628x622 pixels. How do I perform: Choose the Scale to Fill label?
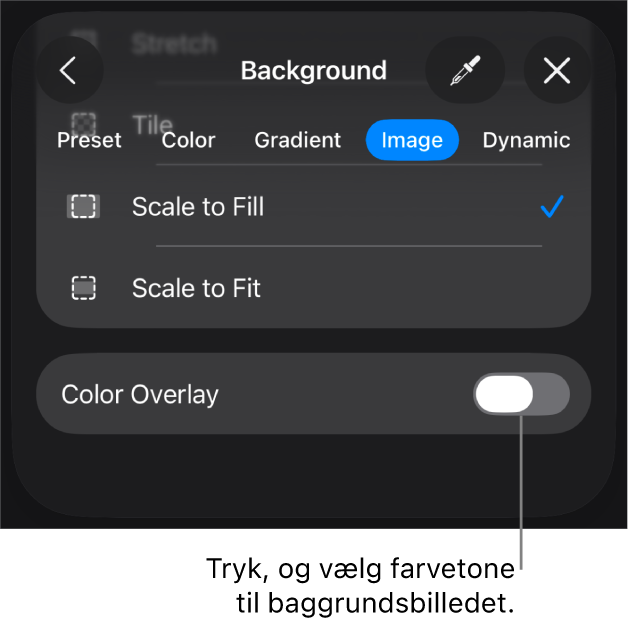click(198, 207)
